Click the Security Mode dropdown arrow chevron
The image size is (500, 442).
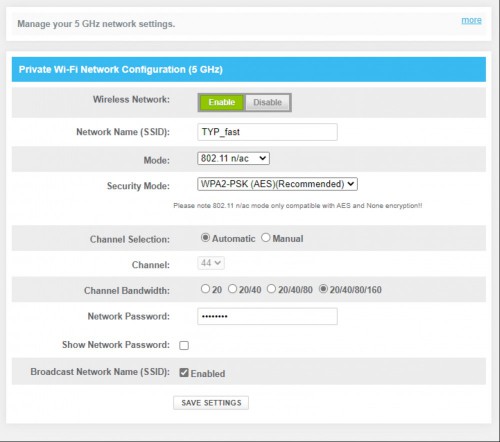(x=351, y=184)
